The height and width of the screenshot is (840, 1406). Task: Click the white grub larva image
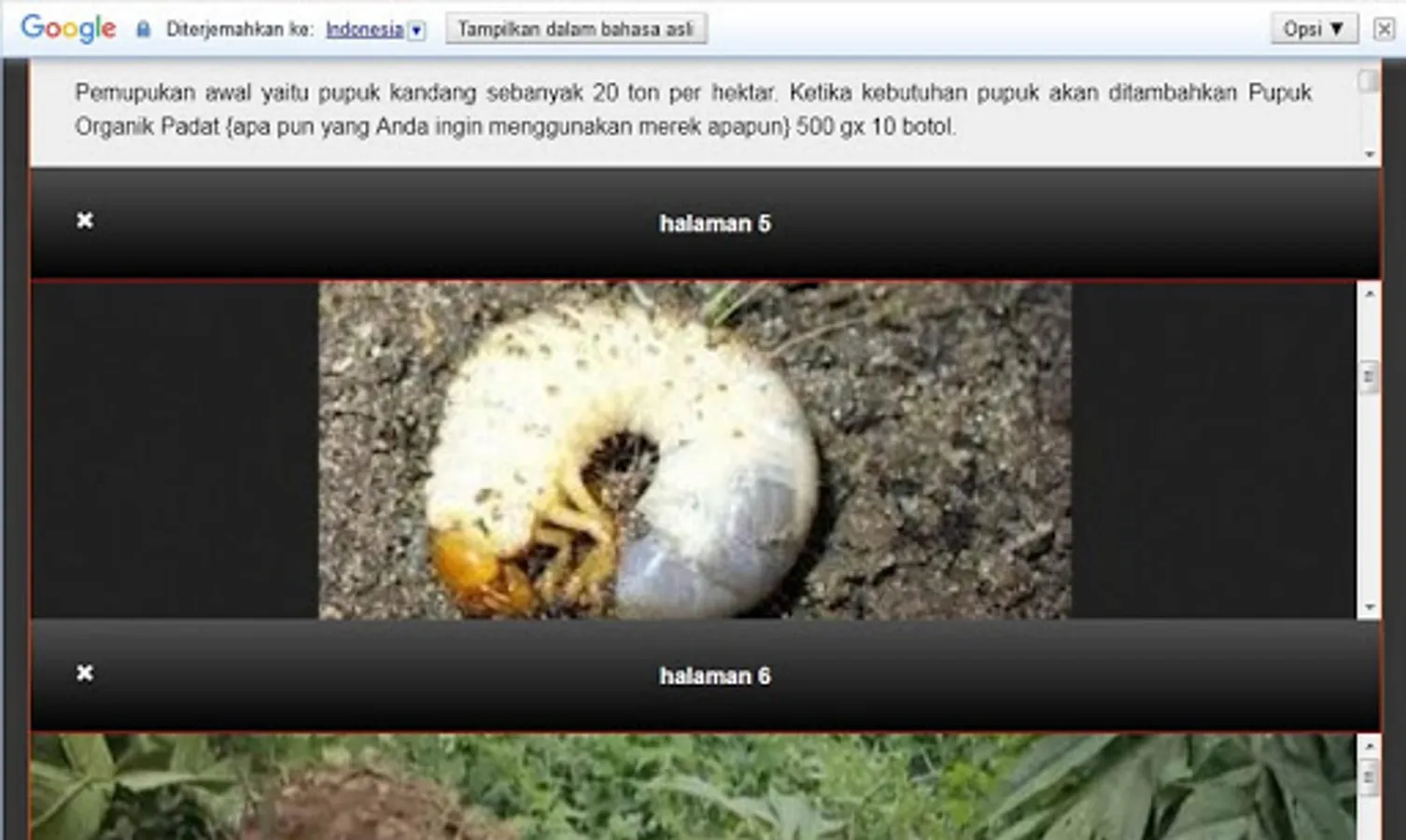(695, 450)
